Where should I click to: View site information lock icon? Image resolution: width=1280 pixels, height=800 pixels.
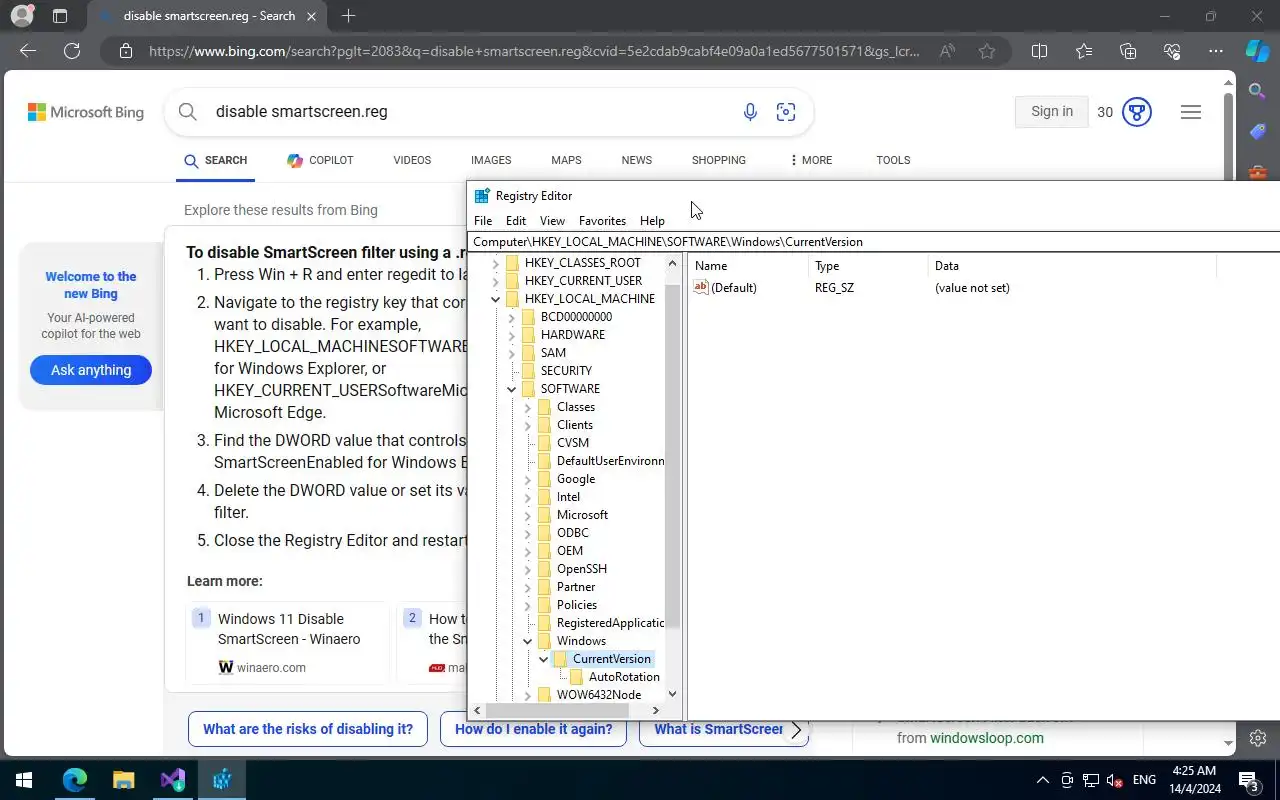tap(125, 51)
